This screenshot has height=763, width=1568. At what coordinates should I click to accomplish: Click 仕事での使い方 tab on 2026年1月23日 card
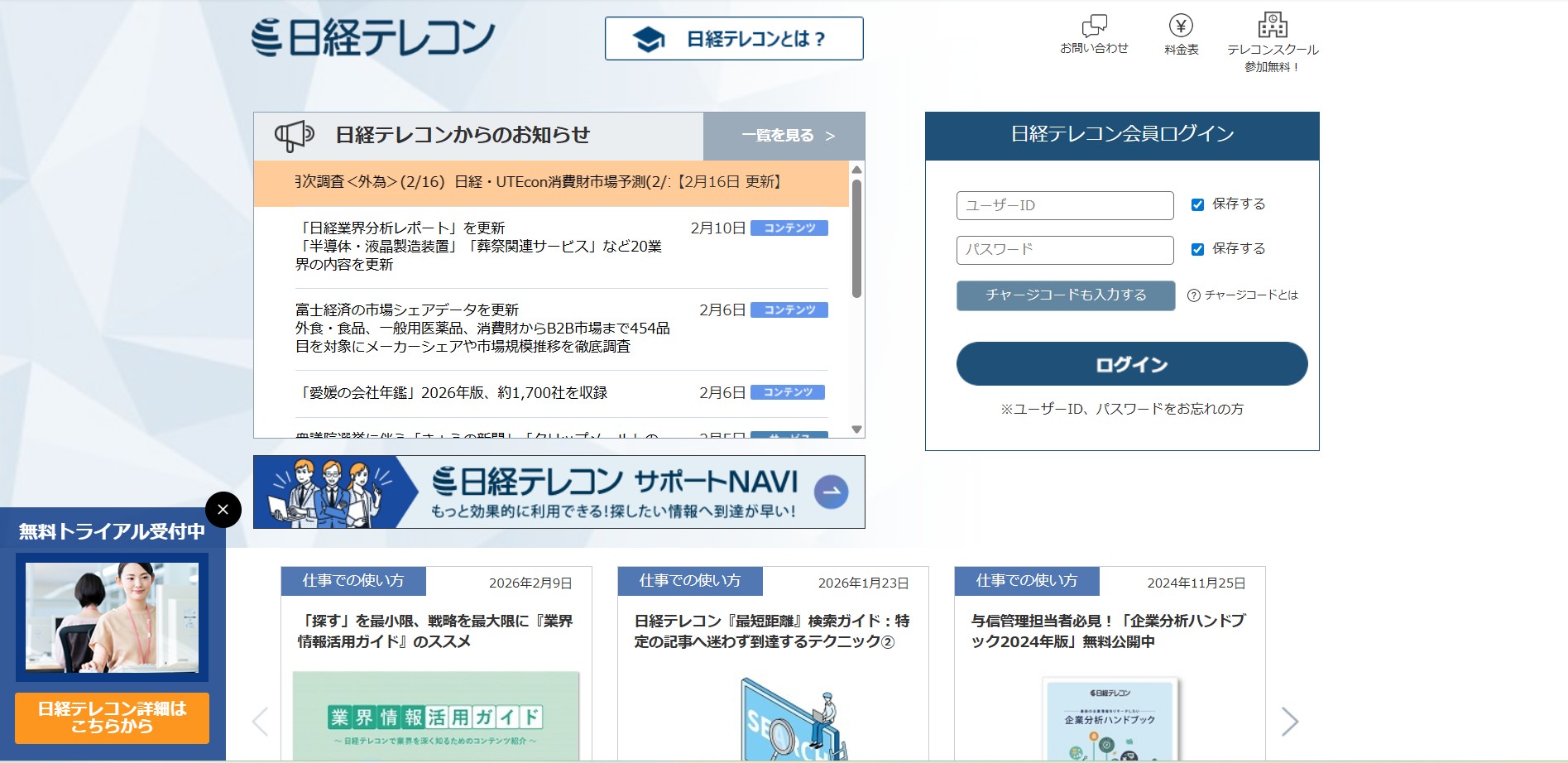click(690, 581)
